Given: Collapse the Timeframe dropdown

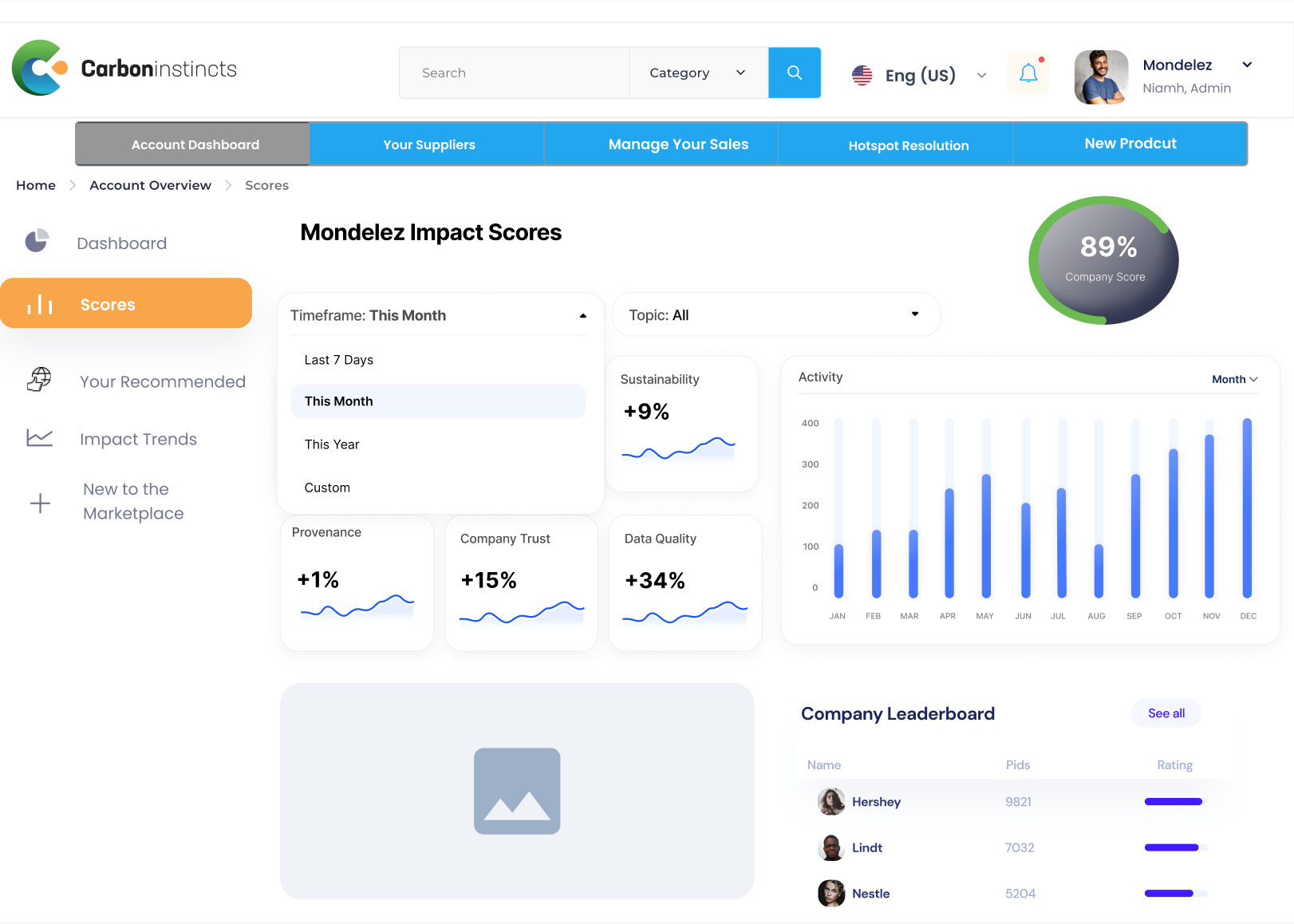Looking at the screenshot, I should pyautogui.click(x=583, y=316).
